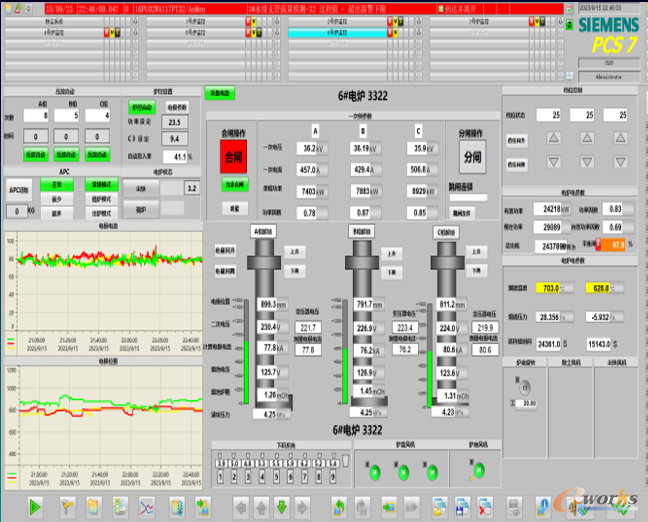
Task: Click the phase B electrode raise button
Action: [x=391, y=254]
